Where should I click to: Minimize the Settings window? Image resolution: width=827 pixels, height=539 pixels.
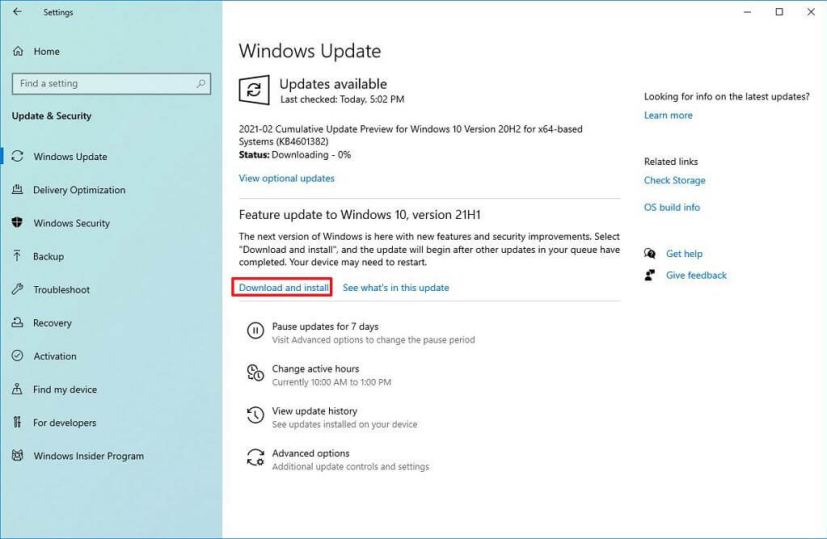[x=747, y=12]
